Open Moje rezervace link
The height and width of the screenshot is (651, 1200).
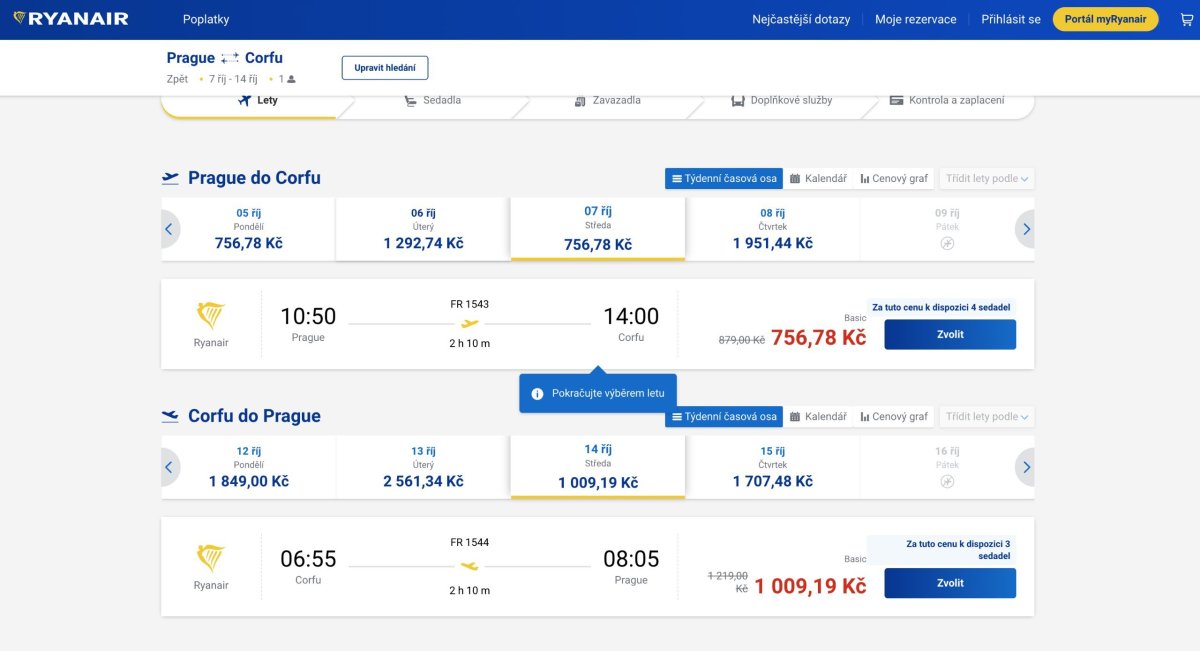tap(916, 19)
